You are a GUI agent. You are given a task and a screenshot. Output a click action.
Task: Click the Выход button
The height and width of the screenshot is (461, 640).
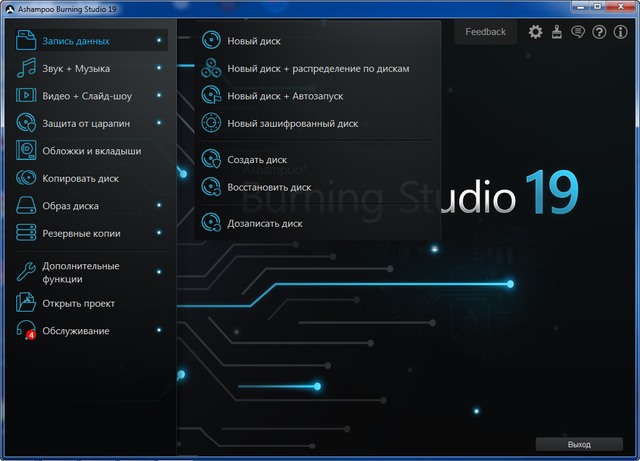[579, 444]
